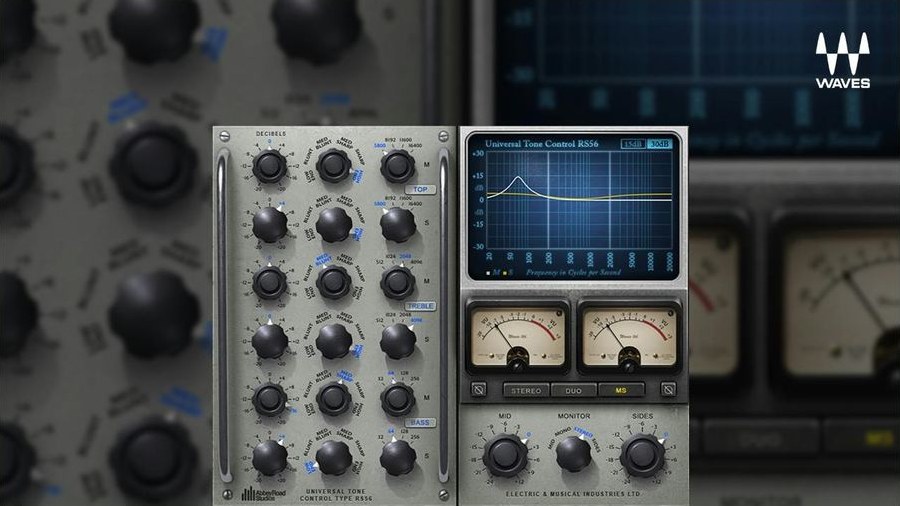900x506 pixels.
Task: Click the Treble M shape knob
Action: click(334, 282)
